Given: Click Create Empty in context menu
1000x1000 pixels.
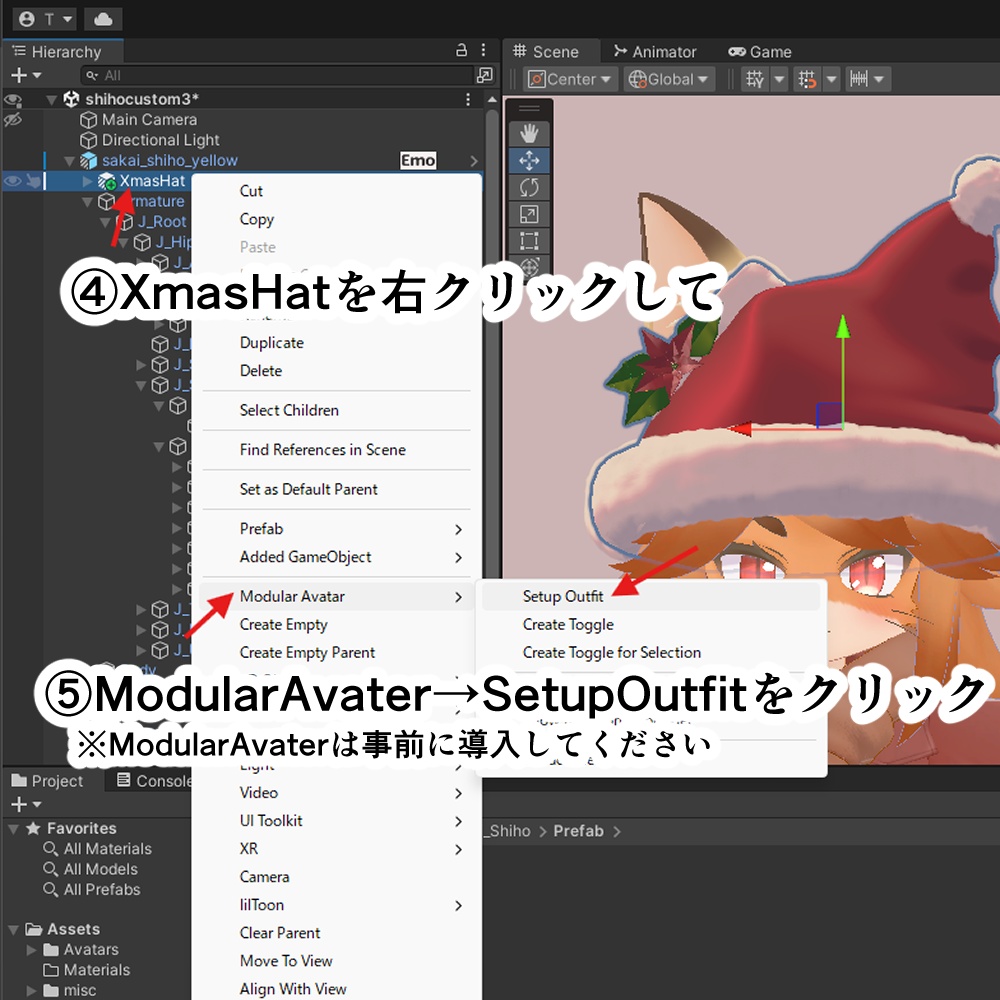Looking at the screenshot, I should (x=283, y=625).
